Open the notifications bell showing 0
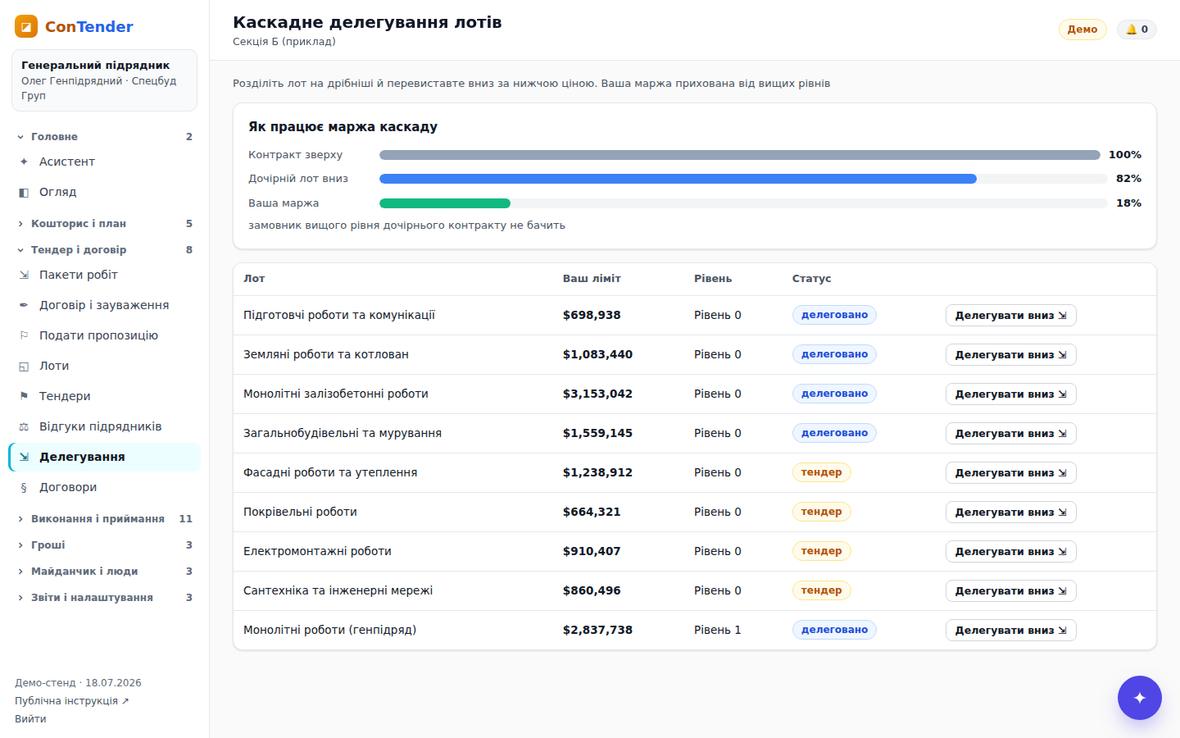 click(1136, 29)
